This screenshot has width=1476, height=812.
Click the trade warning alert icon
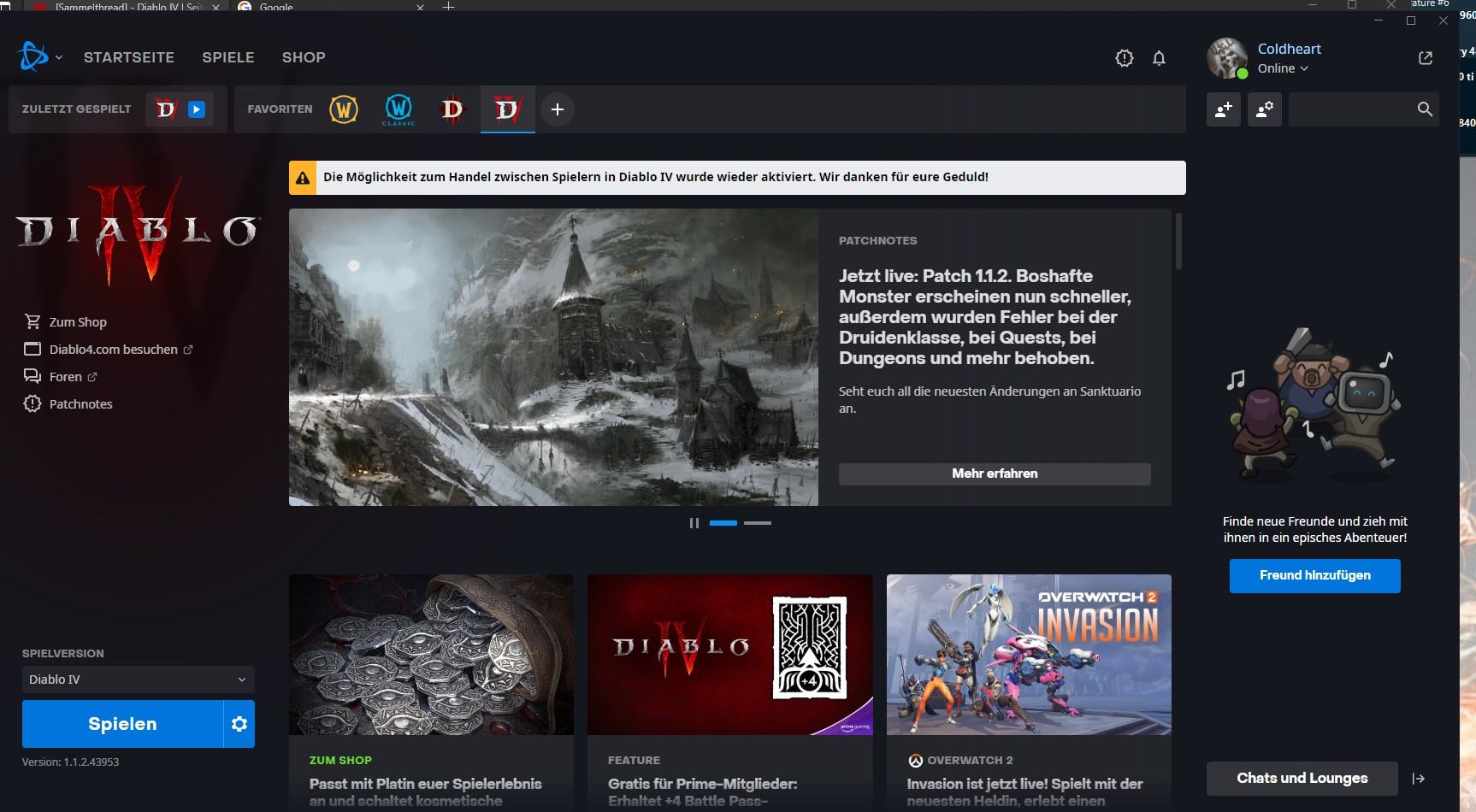click(x=303, y=178)
